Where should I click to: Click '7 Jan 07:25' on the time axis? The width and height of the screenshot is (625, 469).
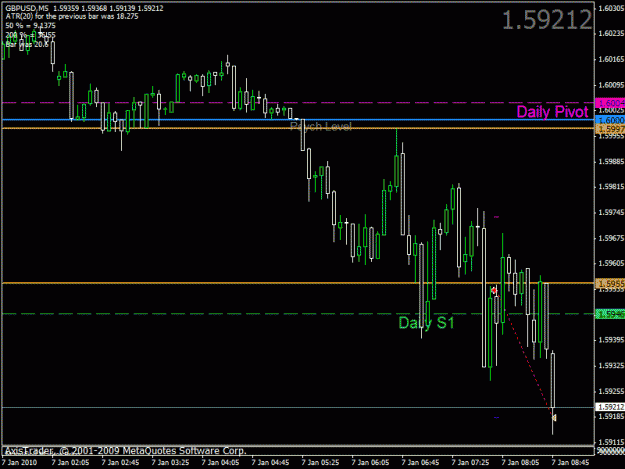(x=470, y=462)
